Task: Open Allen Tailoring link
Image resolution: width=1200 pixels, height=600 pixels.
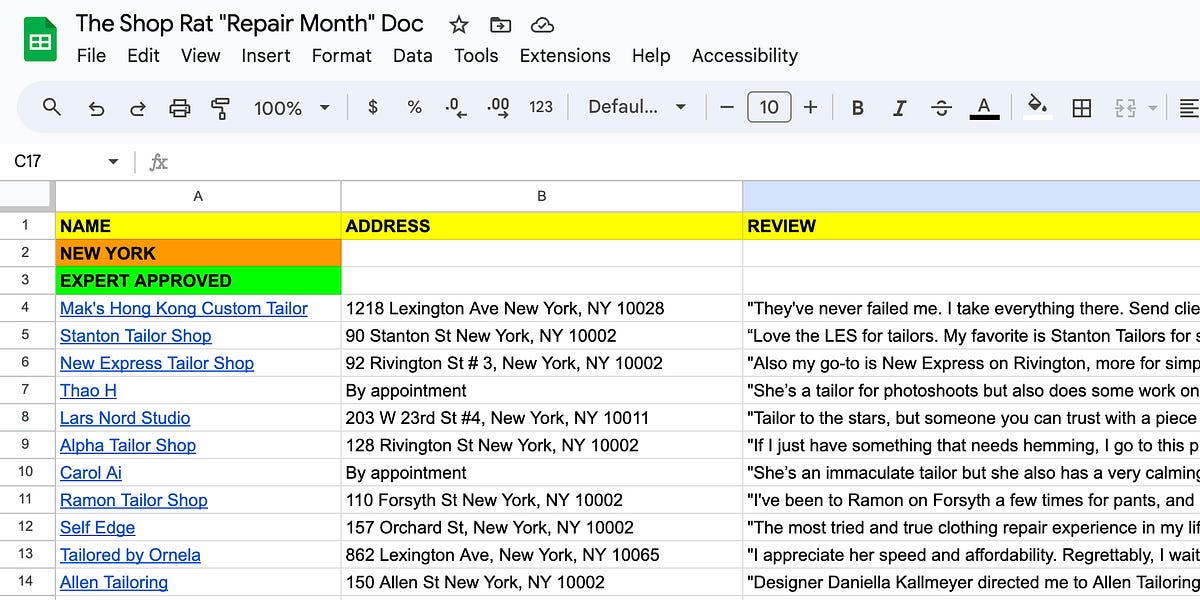Action: point(114,582)
